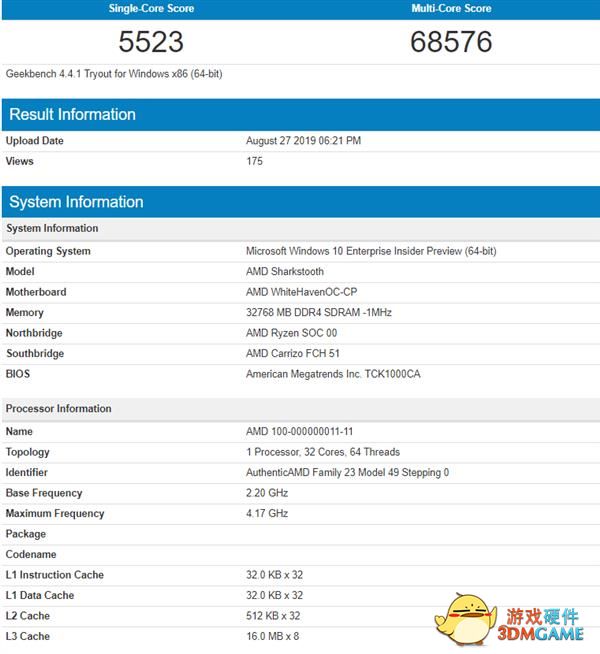
Task: Click the L1 Instruction Cache label
Action: click(x=55, y=575)
